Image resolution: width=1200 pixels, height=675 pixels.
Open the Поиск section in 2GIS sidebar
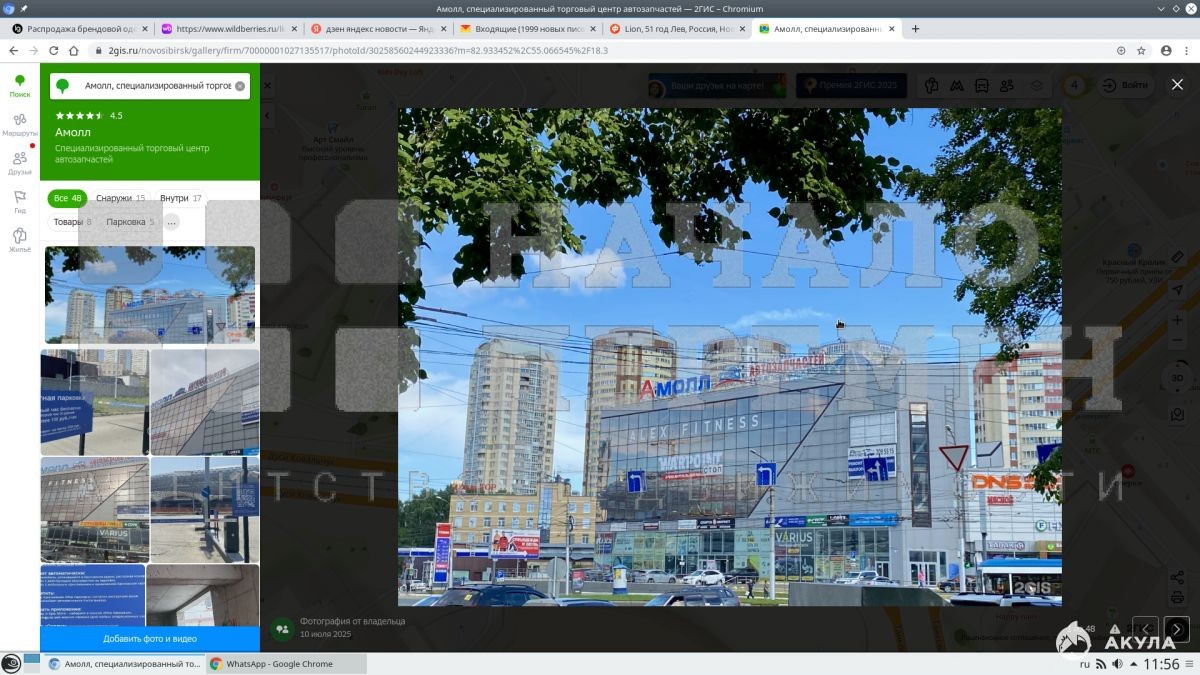19,86
